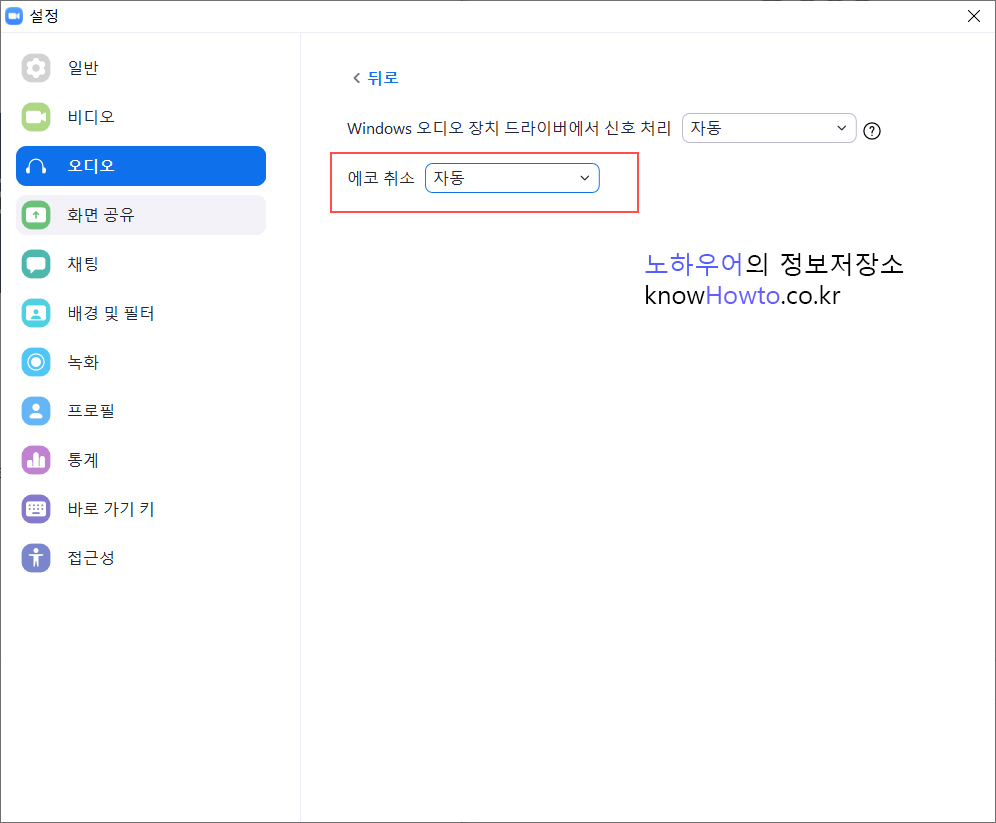The image size is (996, 823).
Task: Open 접근성 settings section
Action: tap(141, 558)
